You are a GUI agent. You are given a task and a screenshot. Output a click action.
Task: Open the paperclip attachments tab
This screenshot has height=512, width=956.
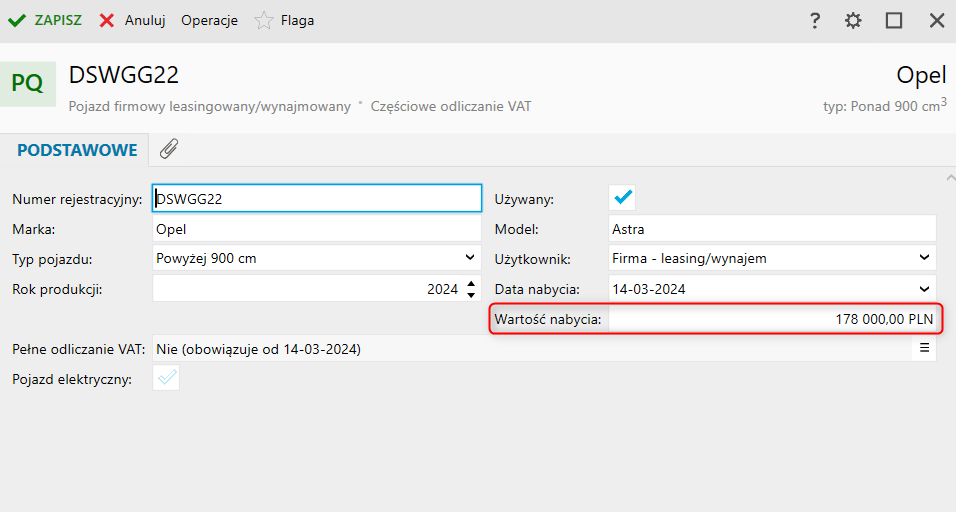169,149
